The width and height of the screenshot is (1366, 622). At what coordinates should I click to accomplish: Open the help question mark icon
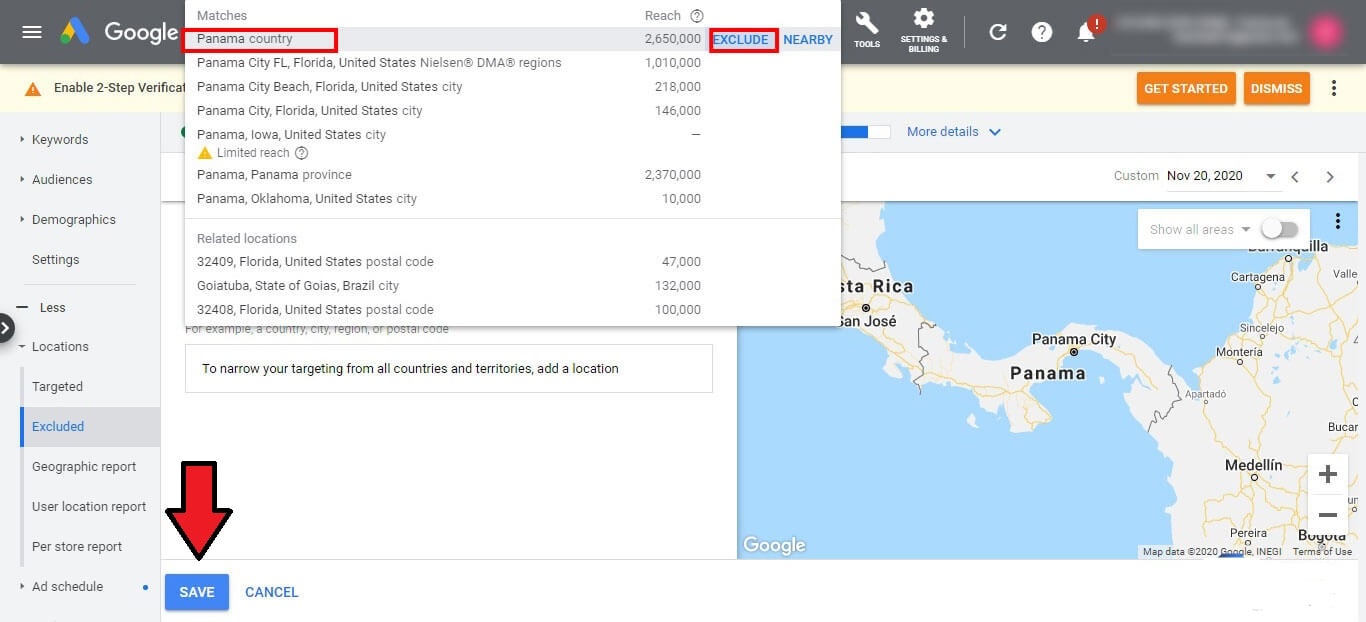(1042, 32)
